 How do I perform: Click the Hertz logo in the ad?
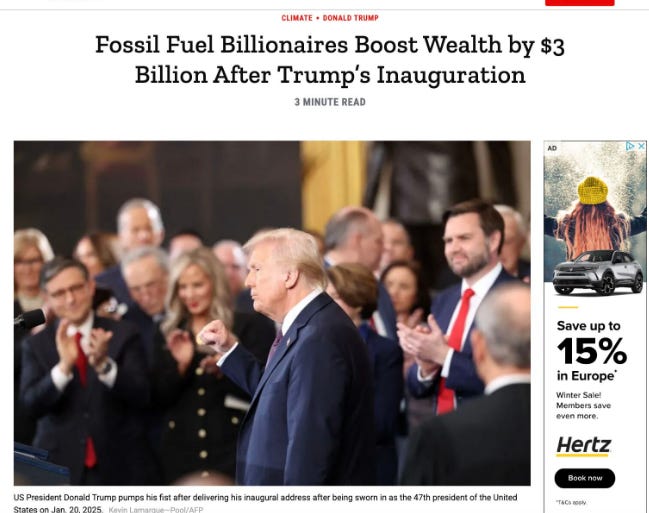tap(584, 446)
